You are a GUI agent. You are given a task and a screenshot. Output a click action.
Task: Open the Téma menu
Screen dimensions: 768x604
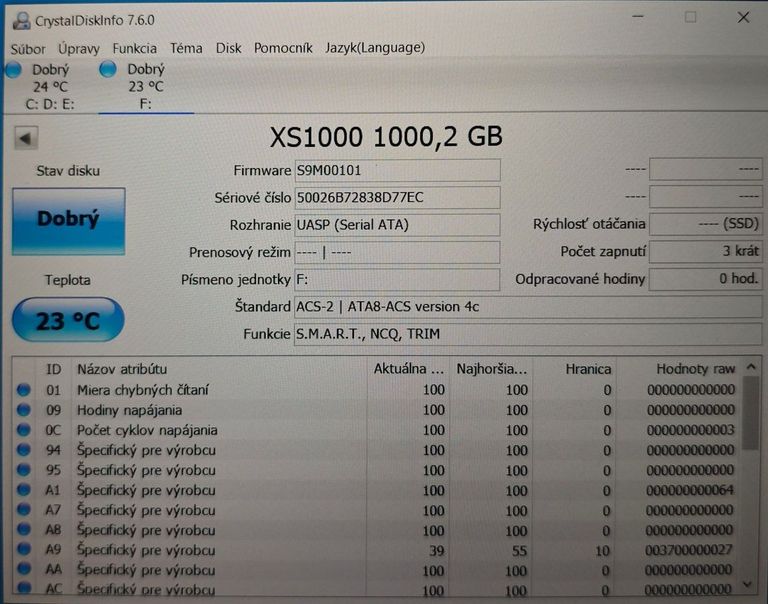pos(186,48)
